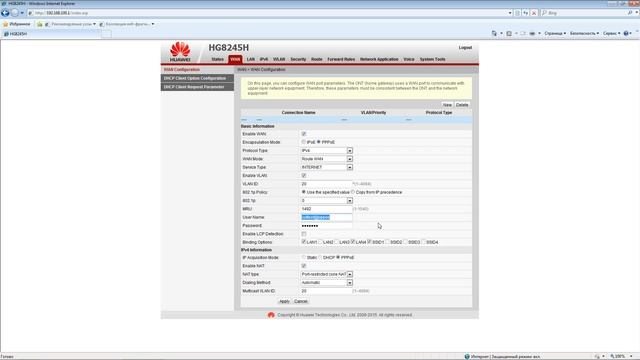Open the Dialing Method dropdown
640x360 pixels.
(x=327, y=282)
